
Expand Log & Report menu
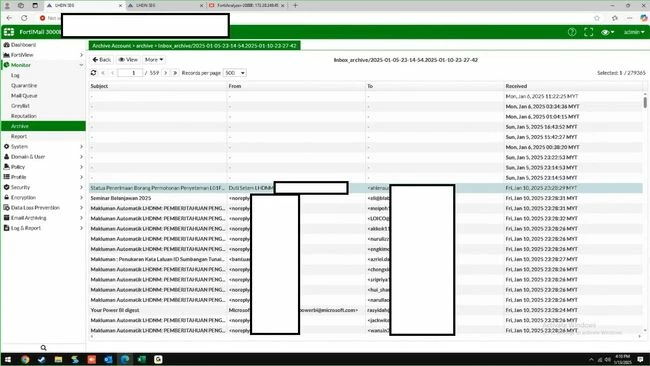coord(43,228)
